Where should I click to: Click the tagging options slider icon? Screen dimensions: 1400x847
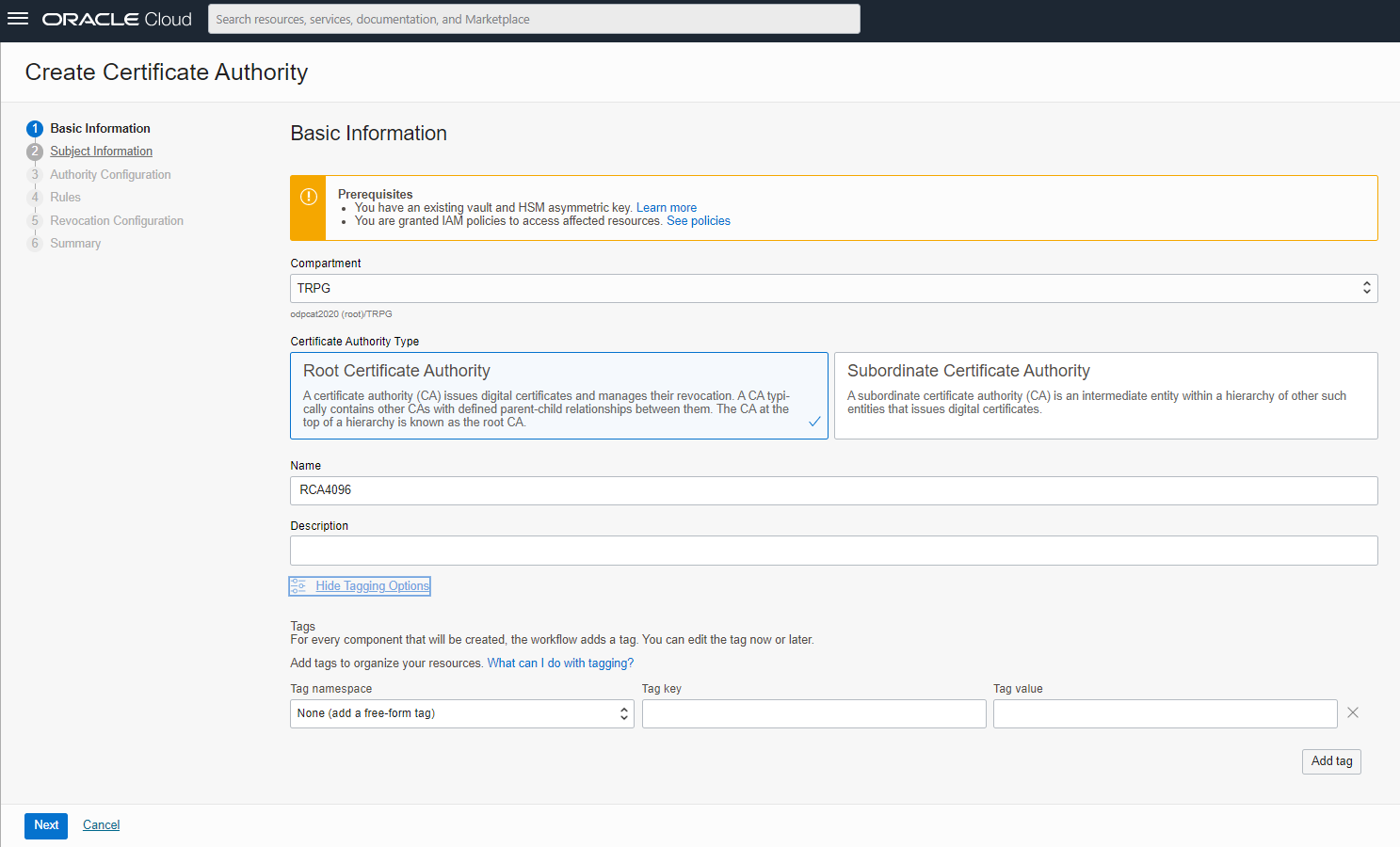pos(298,585)
